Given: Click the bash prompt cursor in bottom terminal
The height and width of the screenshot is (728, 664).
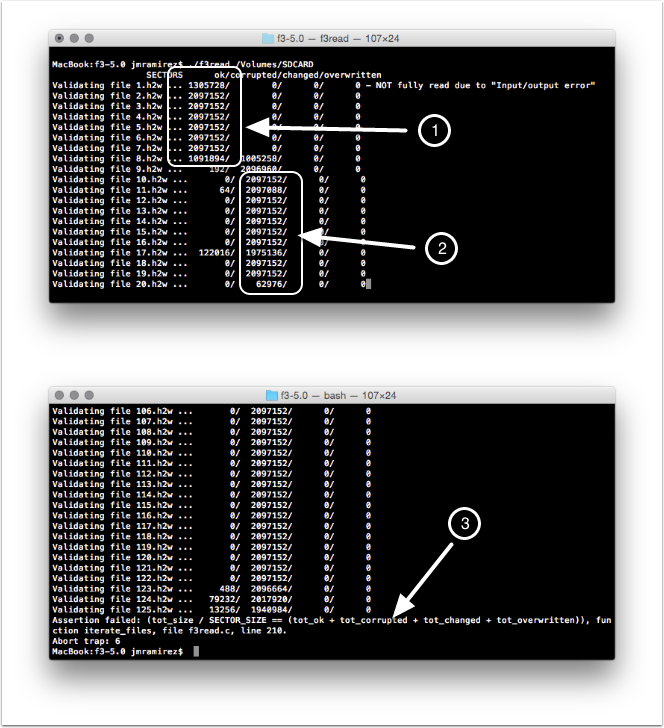Looking at the screenshot, I should [x=197, y=651].
